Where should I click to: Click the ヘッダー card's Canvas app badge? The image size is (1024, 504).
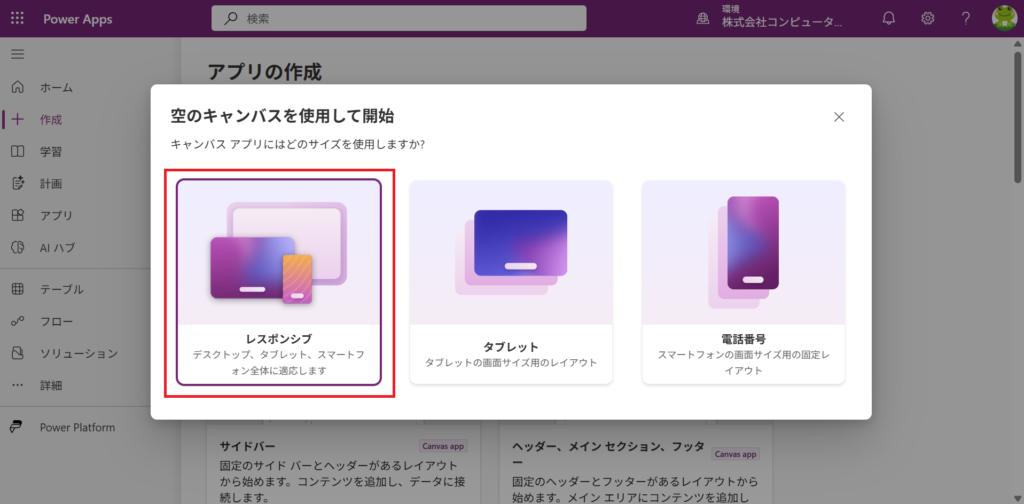click(735, 454)
